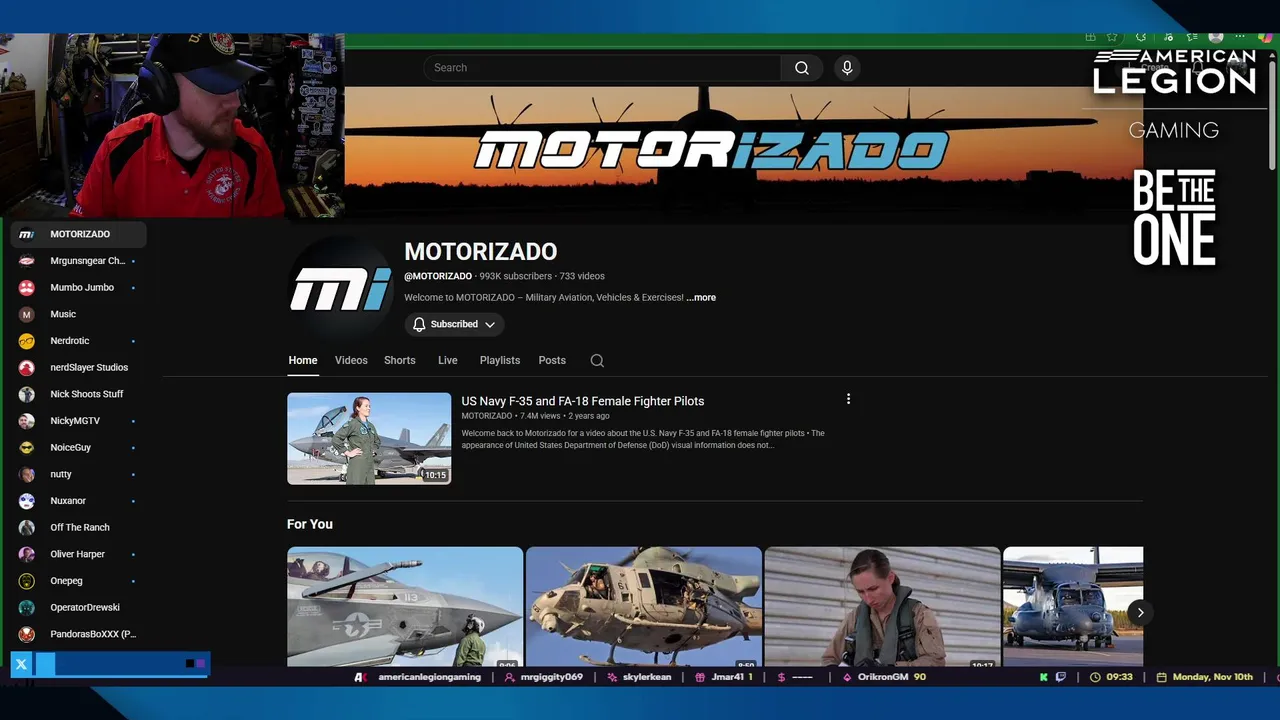Search within the MOTORIZADO channel
Viewport: 1280px width, 720px height.
click(x=597, y=360)
